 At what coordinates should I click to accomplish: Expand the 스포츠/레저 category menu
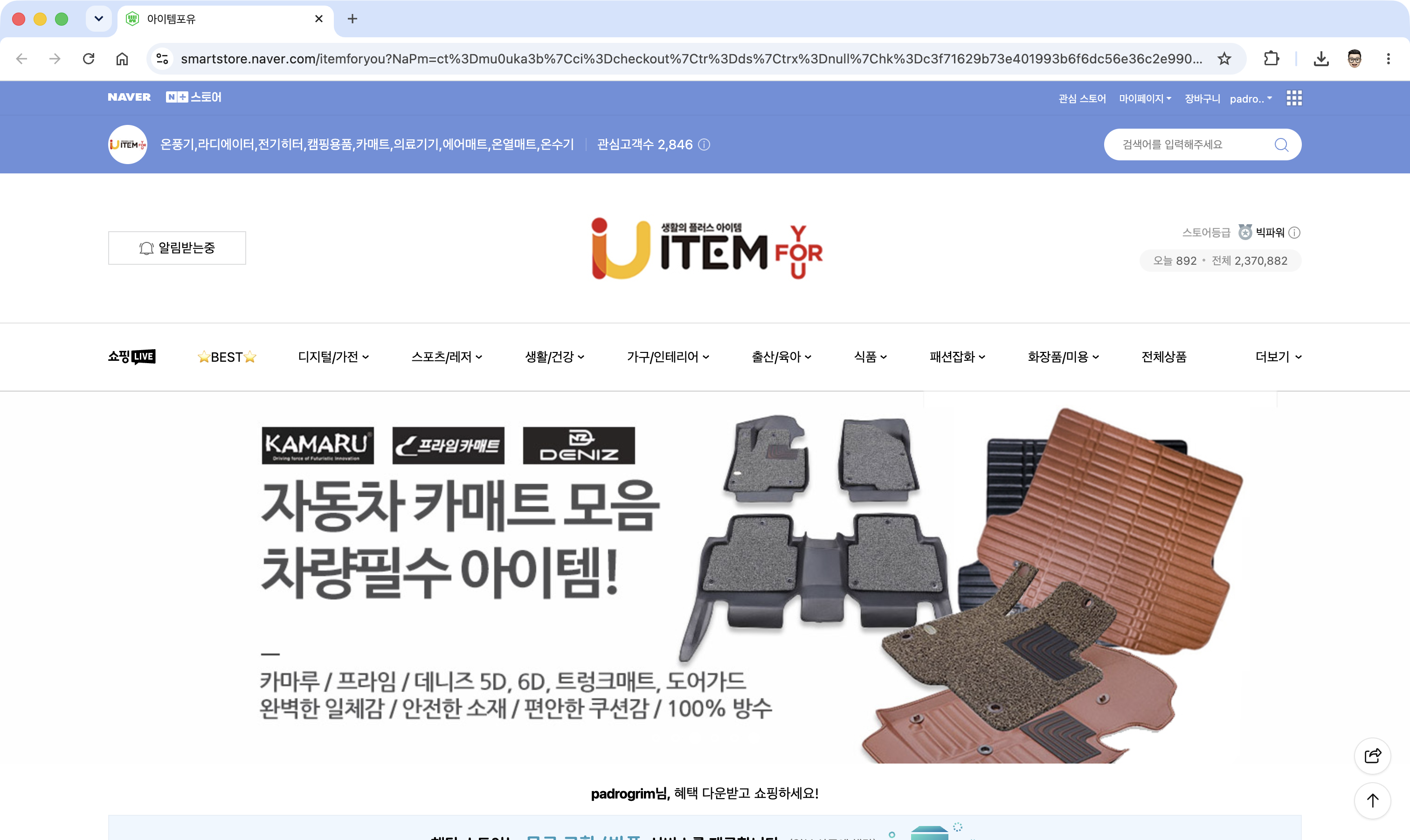(447, 357)
